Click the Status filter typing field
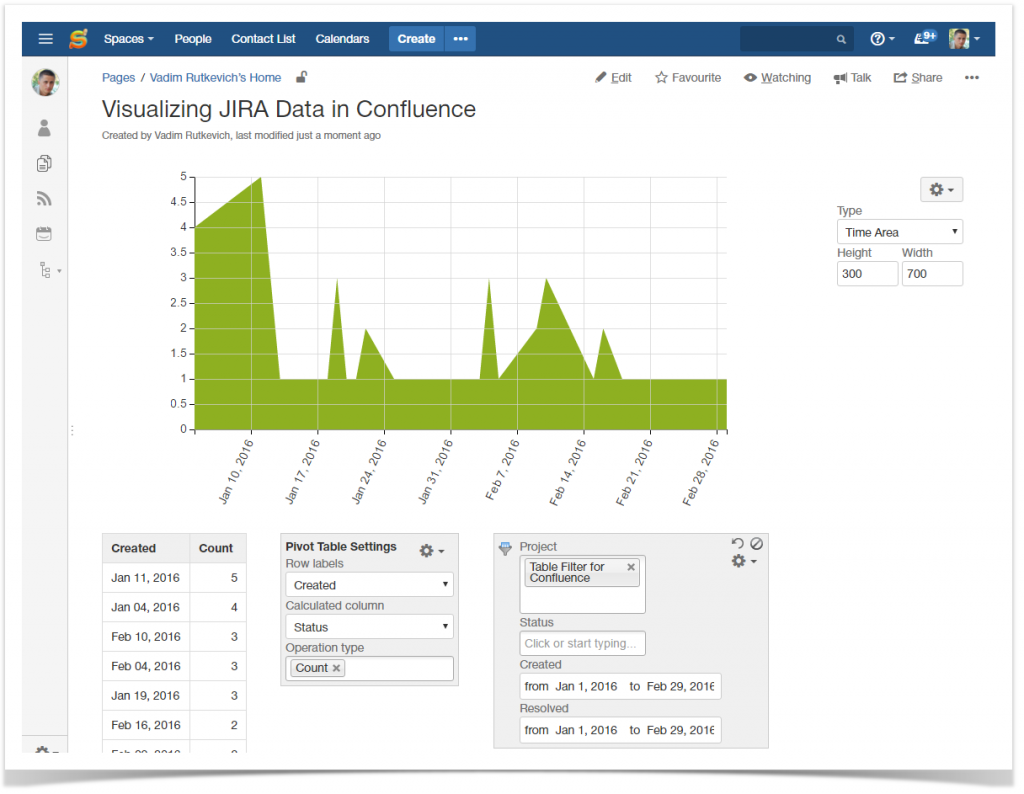Screen dimensions: 1024x794 [582, 643]
